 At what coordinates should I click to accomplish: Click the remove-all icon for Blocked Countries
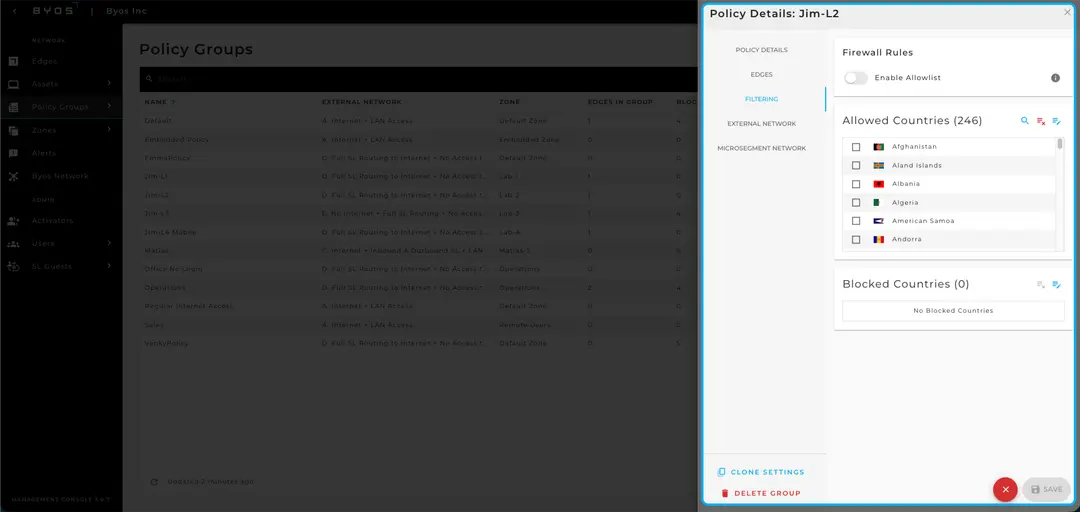tap(1041, 285)
